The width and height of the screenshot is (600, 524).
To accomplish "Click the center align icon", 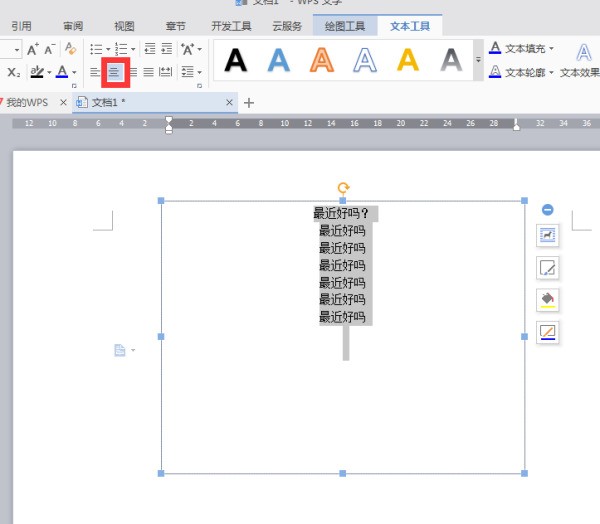I will click(115, 72).
